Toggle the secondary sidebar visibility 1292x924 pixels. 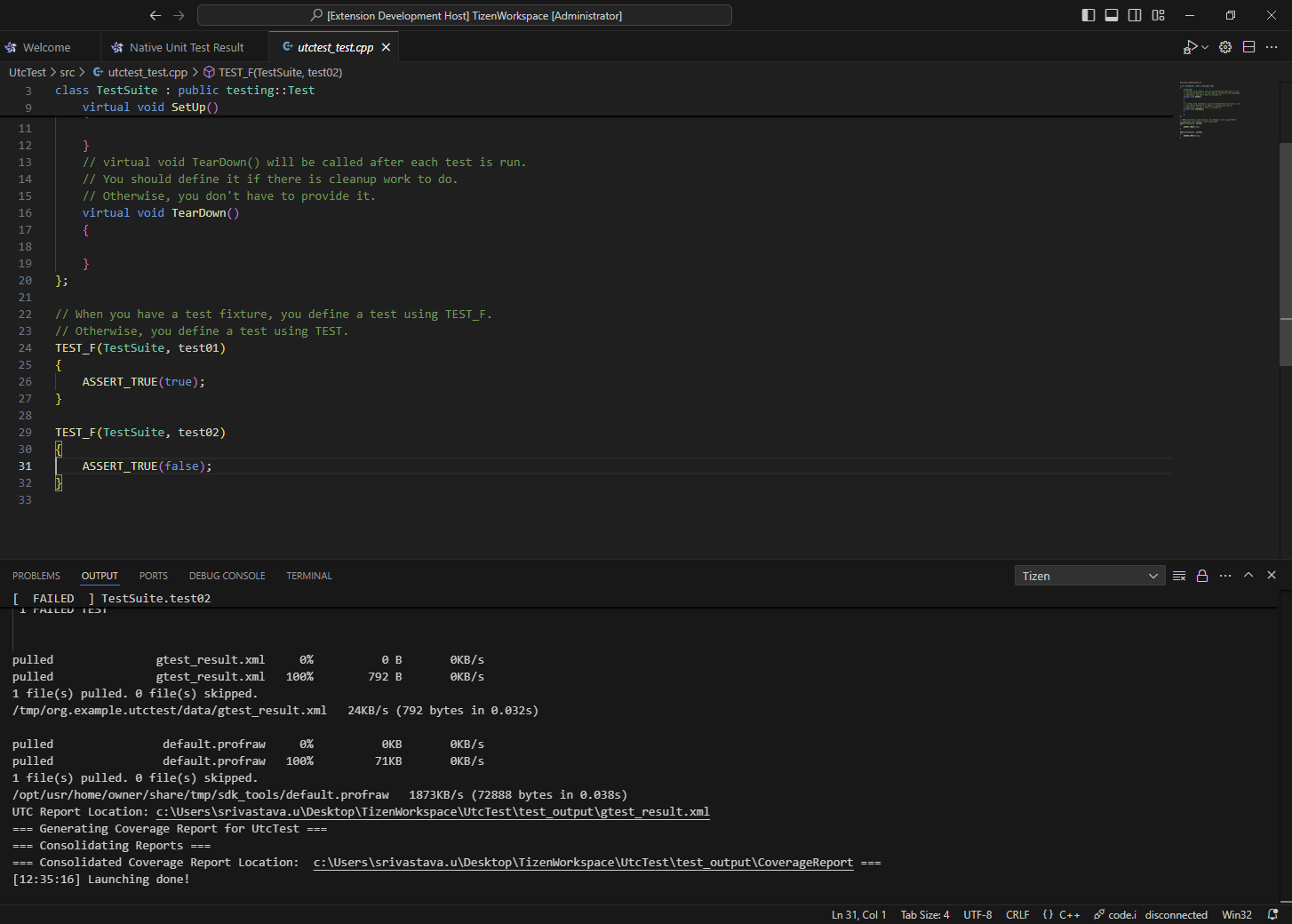(1135, 15)
